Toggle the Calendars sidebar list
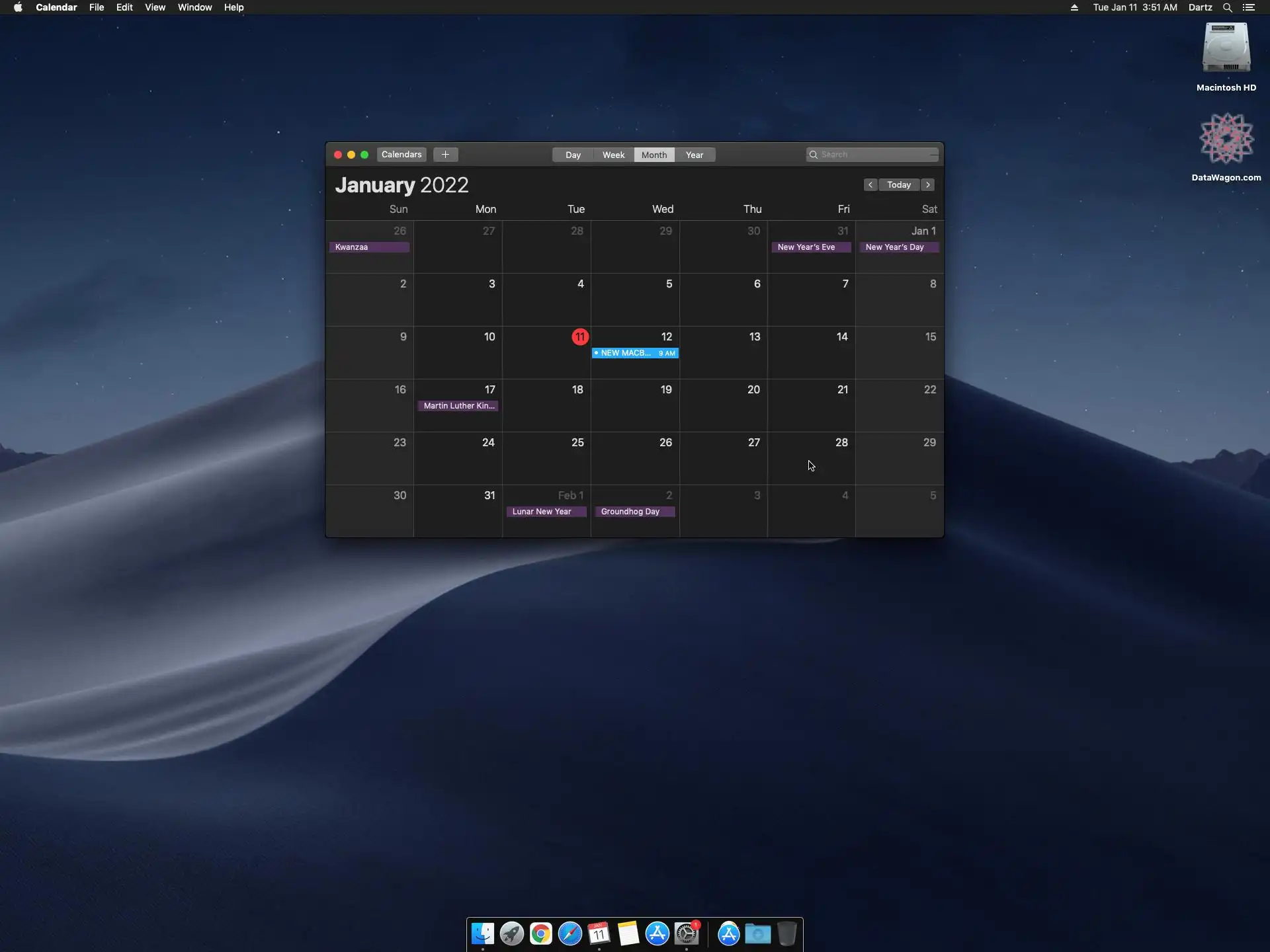 (402, 155)
